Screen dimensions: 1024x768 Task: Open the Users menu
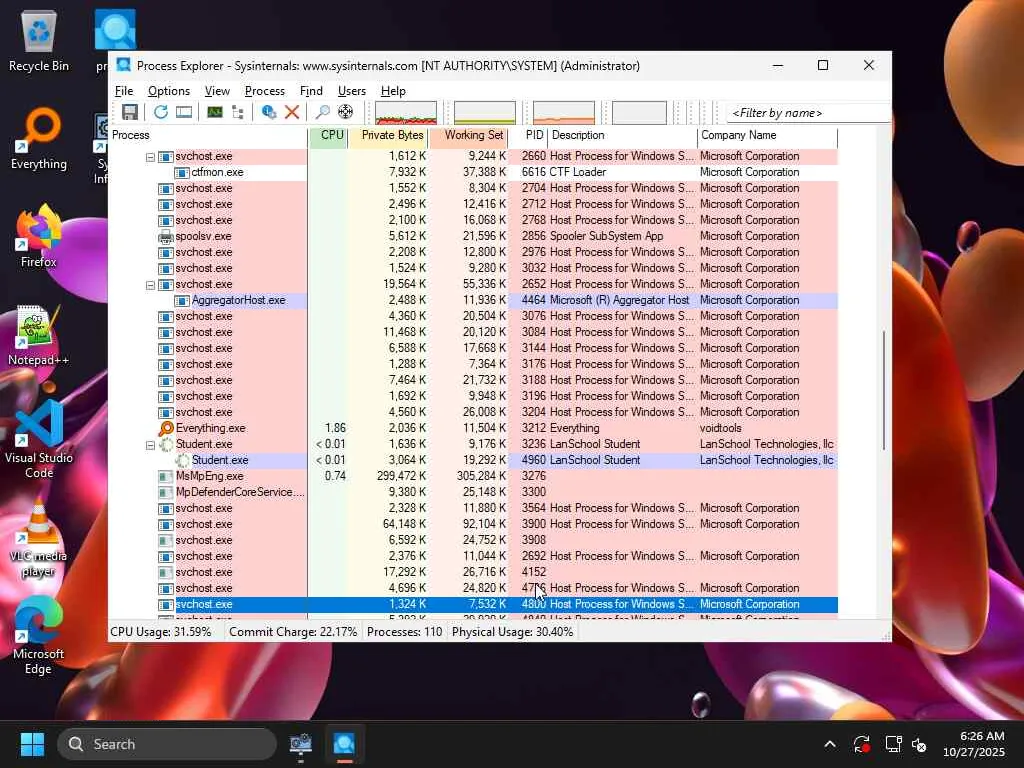coord(351,91)
